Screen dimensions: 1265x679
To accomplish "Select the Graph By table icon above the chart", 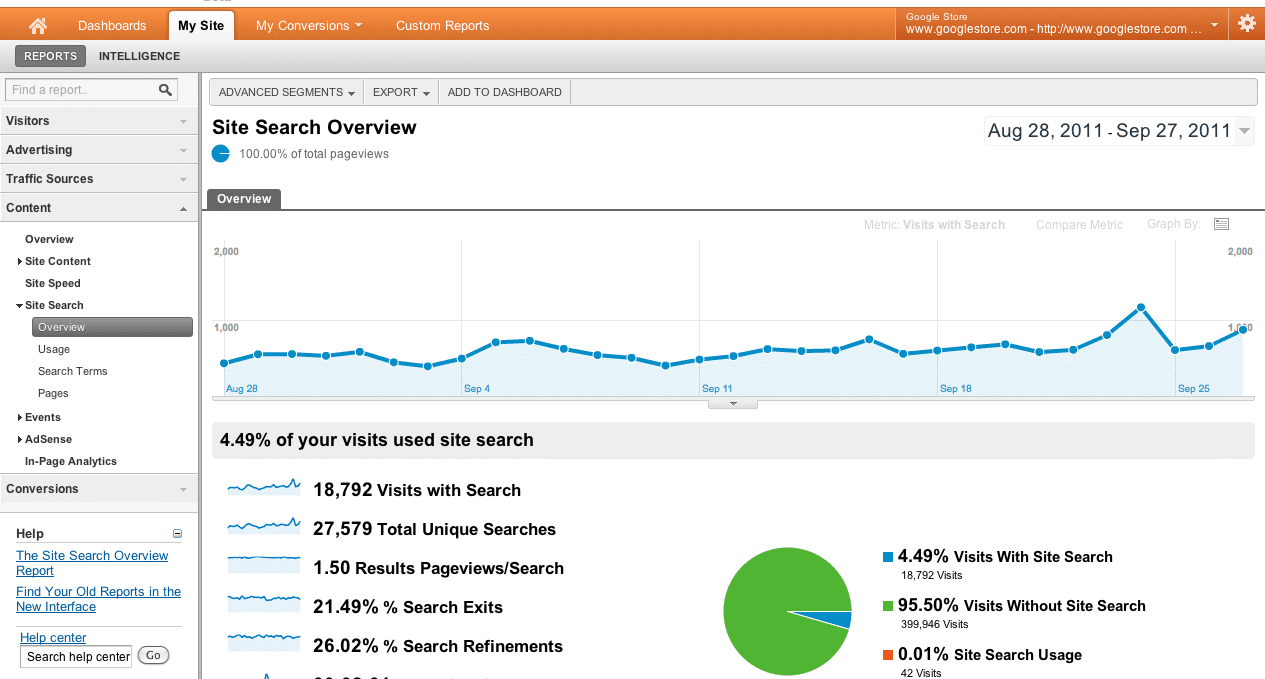I will point(1221,224).
